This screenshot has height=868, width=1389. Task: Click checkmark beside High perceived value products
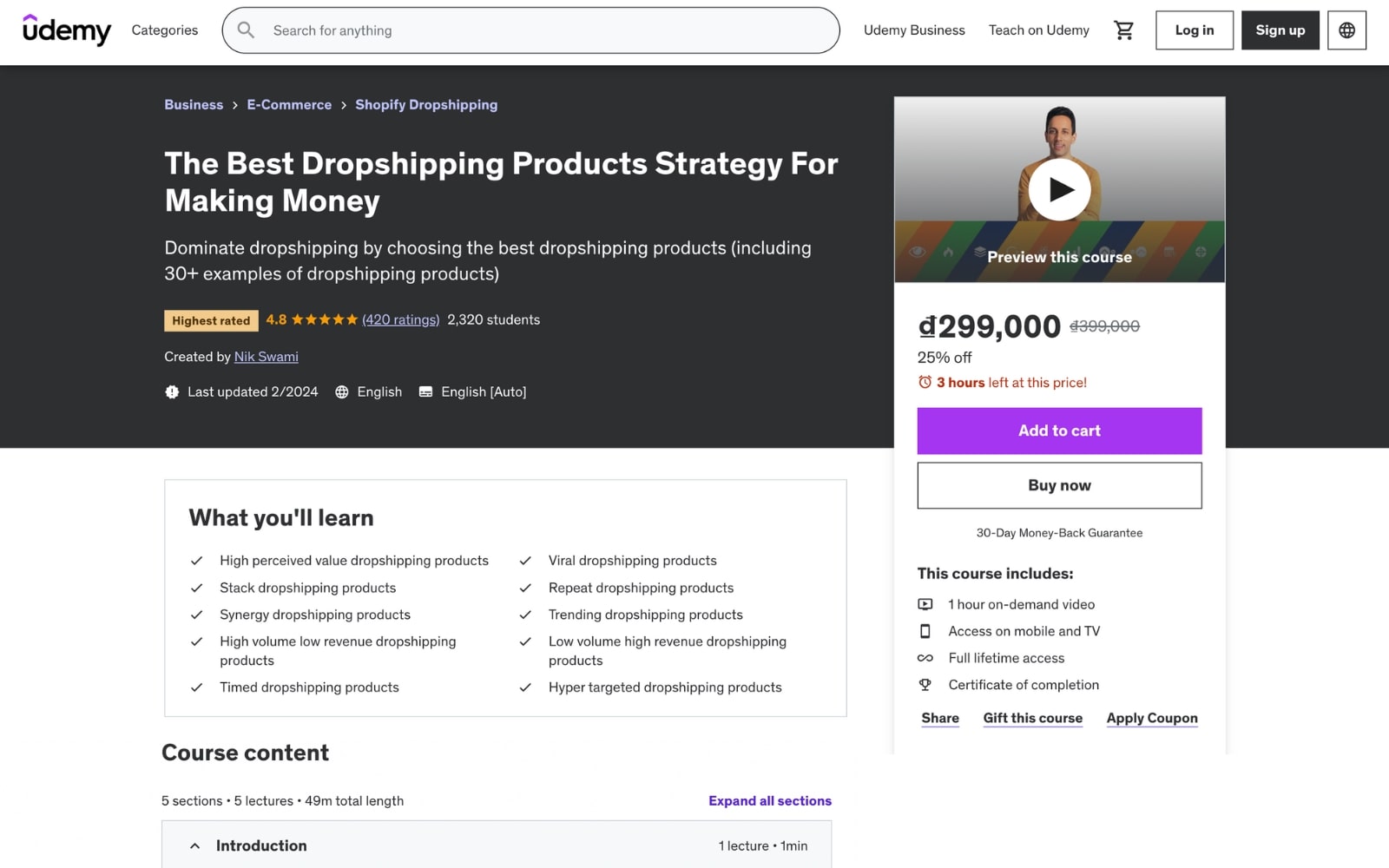(x=197, y=561)
